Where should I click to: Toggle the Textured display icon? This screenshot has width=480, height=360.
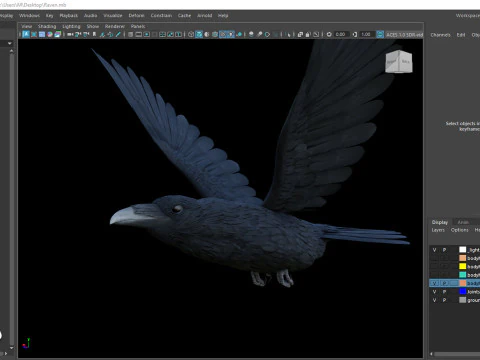223,34
